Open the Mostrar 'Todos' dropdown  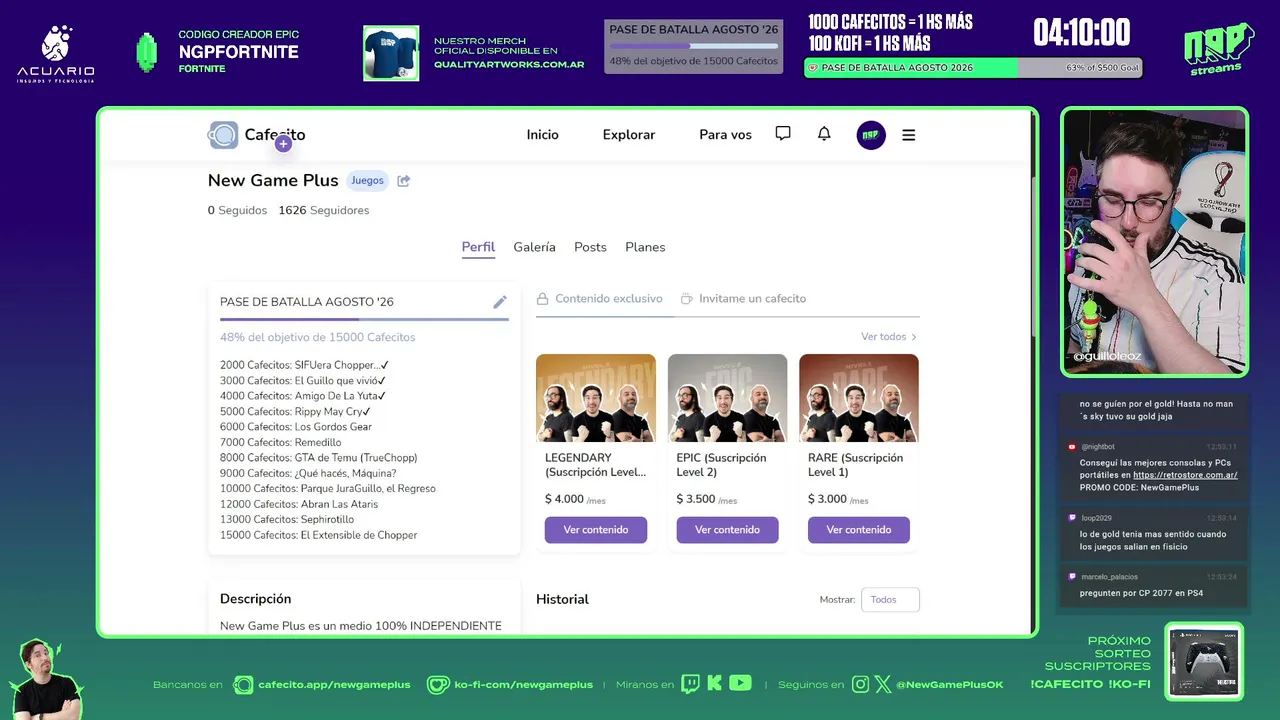890,600
